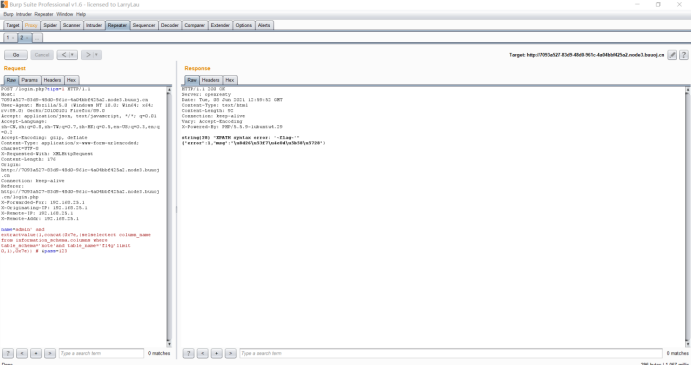The height and width of the screenshot is (365, 692).
Task: Show Request Headers view
Action: coord(52,80)
